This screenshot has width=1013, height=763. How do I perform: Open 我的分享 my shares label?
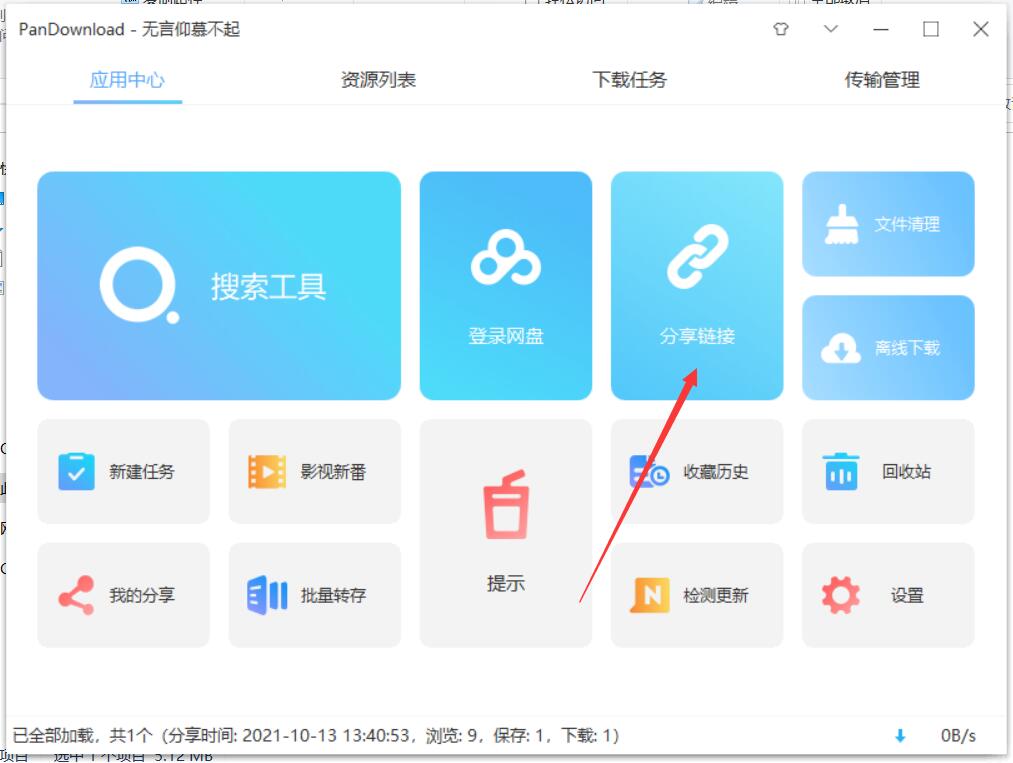[141, 595]
